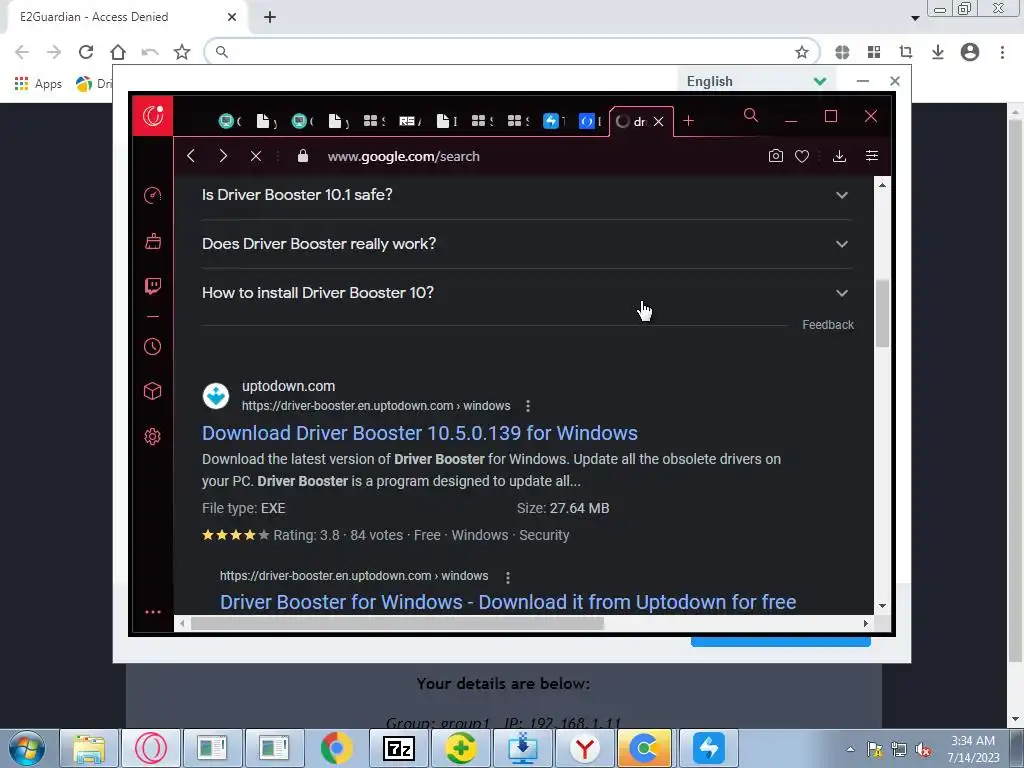Open sidebar setup three-dots at bottom
1024x768 pixels.
(x=153, y=612)
